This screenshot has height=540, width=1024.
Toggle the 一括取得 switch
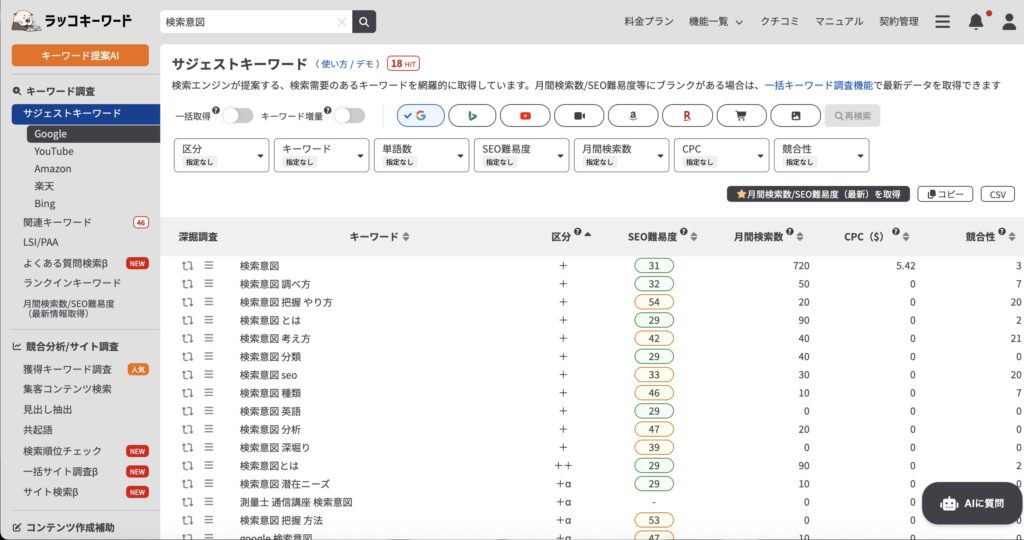click(x=237, y=116)
